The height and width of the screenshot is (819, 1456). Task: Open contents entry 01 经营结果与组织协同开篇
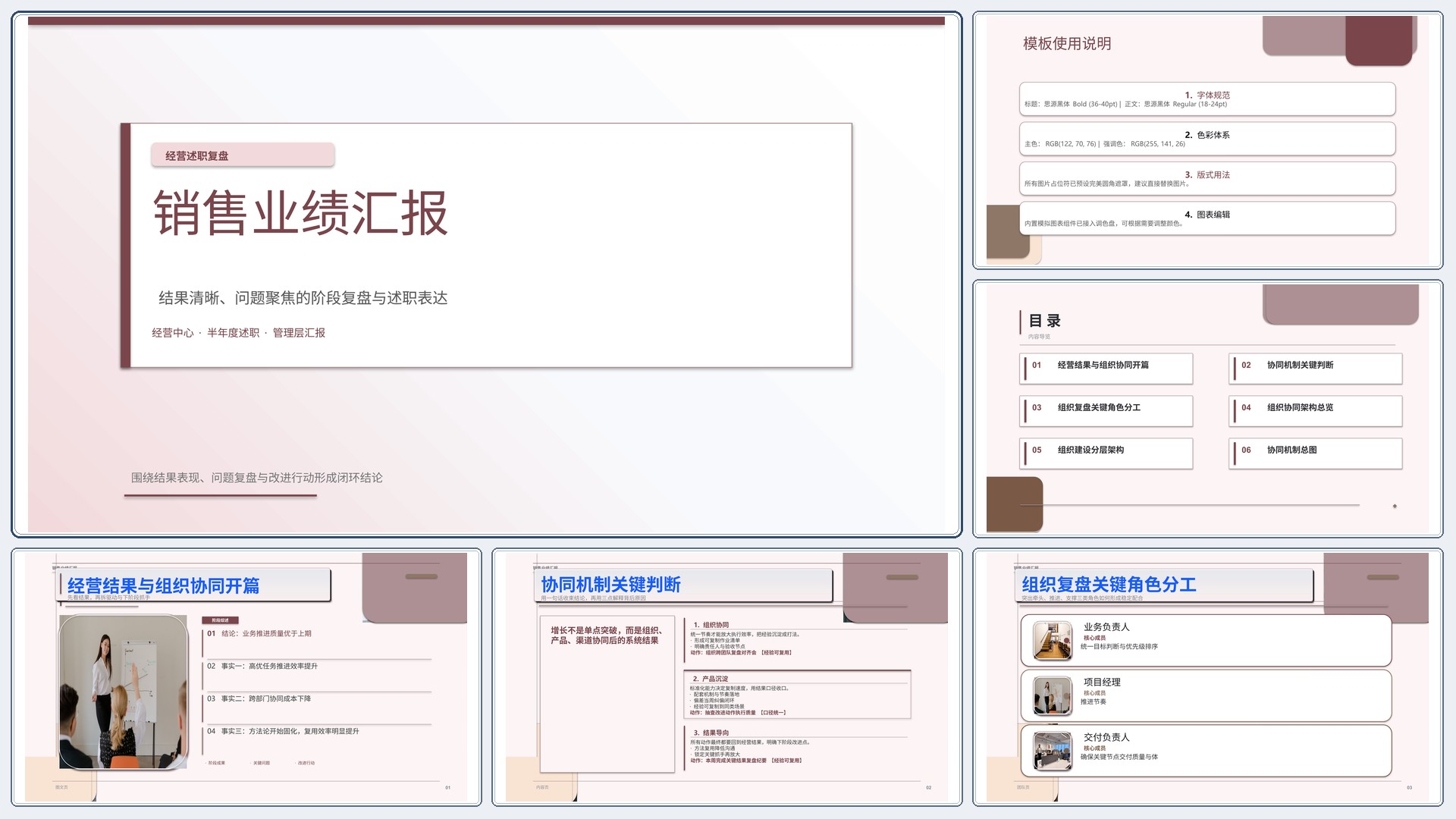click(x=1106, y=369)
